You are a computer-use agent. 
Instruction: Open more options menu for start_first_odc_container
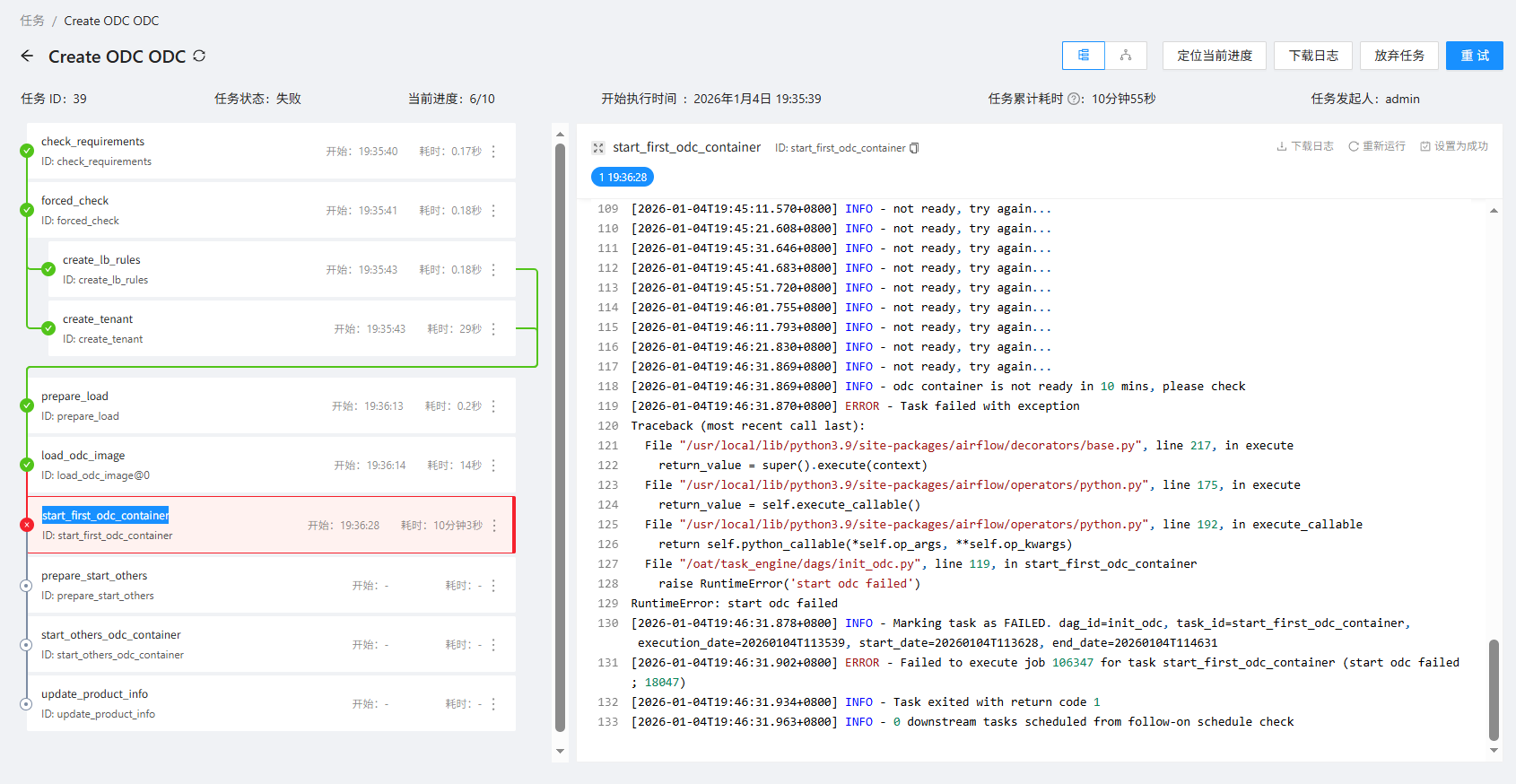tap(494, 526)
